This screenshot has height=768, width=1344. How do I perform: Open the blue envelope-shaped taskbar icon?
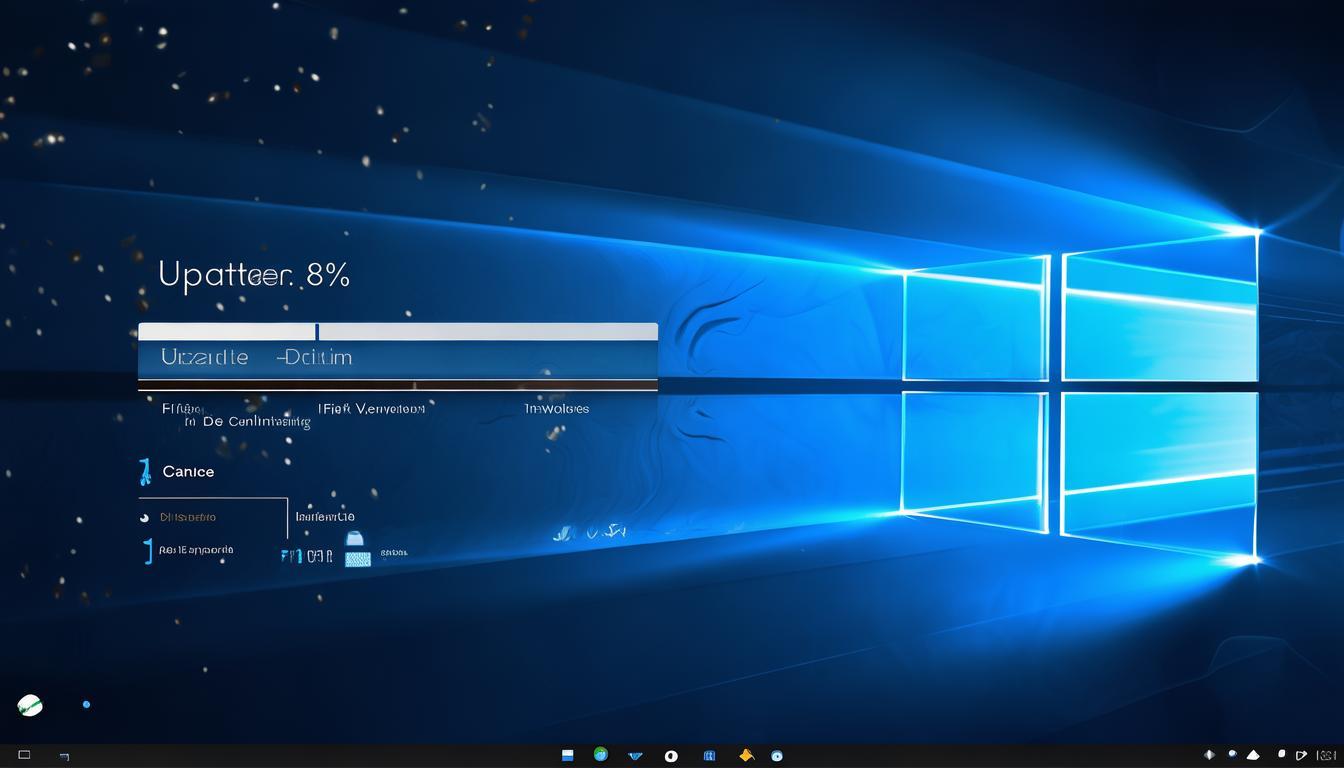pyautogui.click(x=635, y=756)
